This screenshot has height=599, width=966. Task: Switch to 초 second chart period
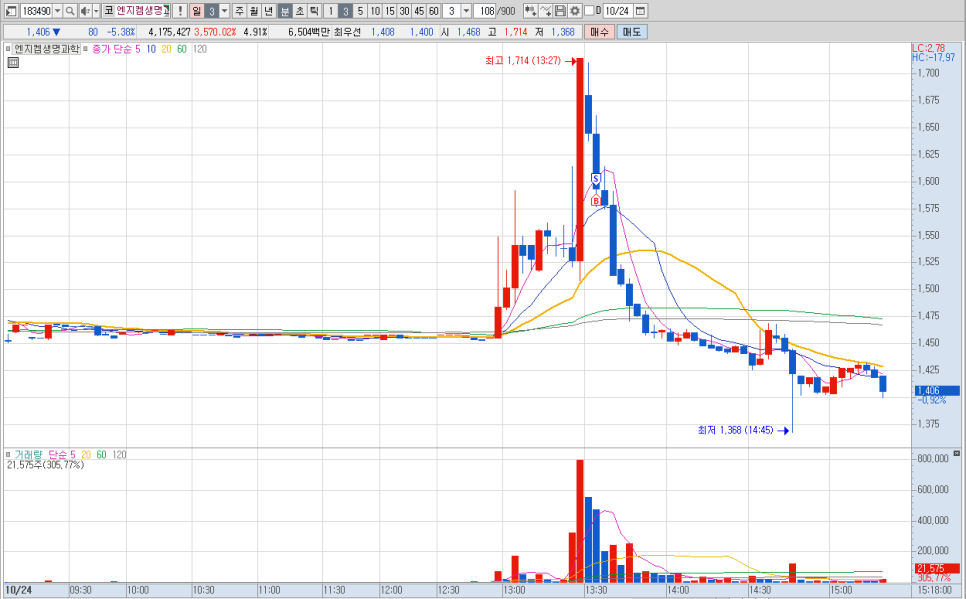click(299, 11)
